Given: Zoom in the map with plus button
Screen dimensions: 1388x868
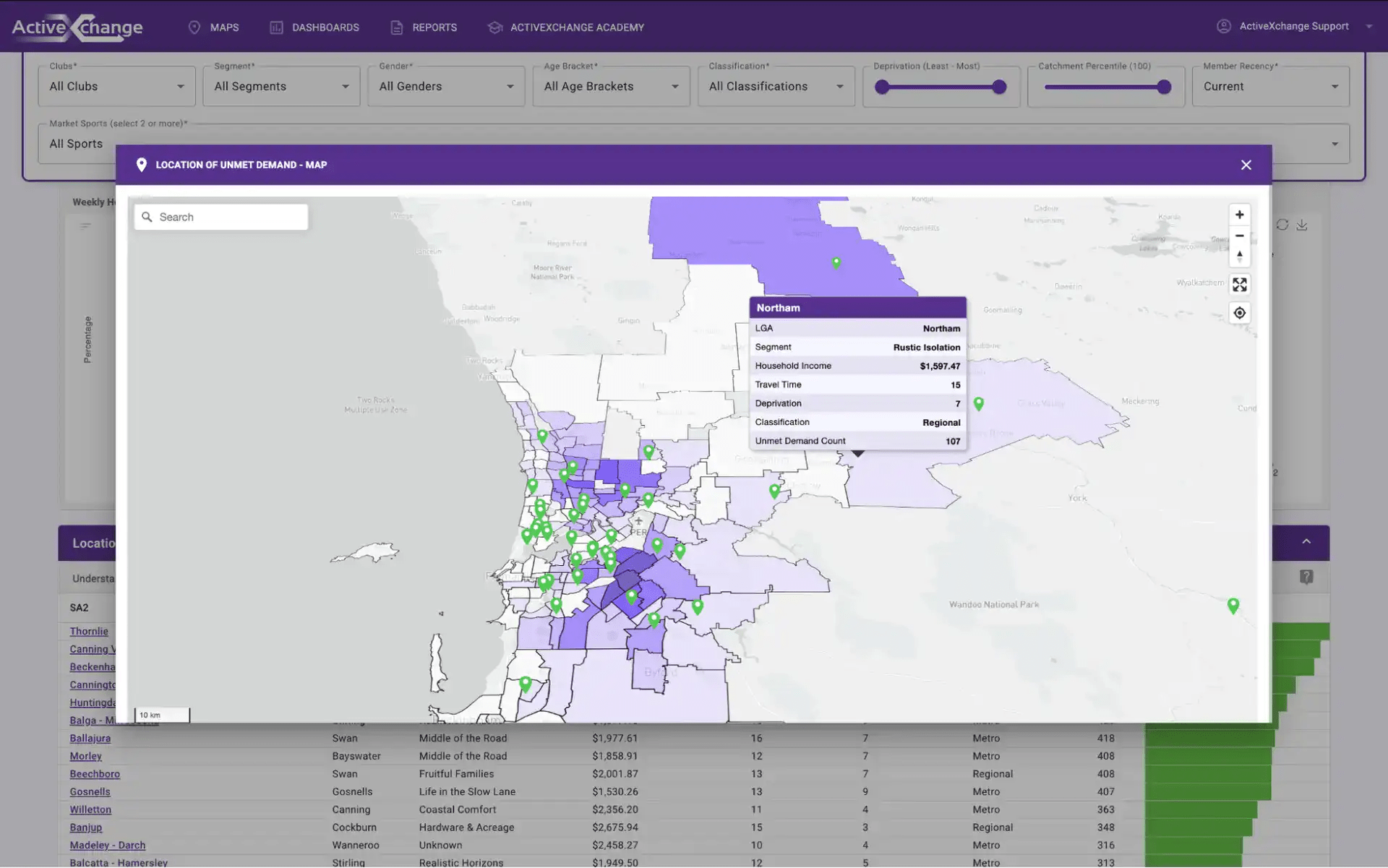Looking at the screenshot, I should click(1239, 215).
